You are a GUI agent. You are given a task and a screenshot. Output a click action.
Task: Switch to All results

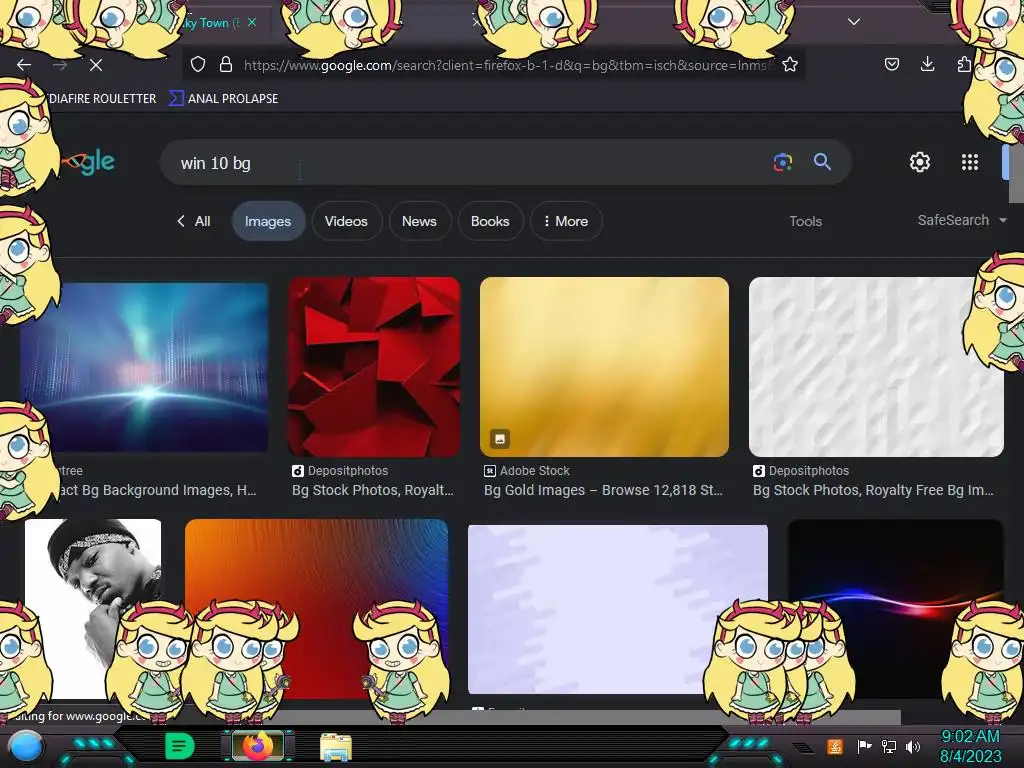[193, 221]
